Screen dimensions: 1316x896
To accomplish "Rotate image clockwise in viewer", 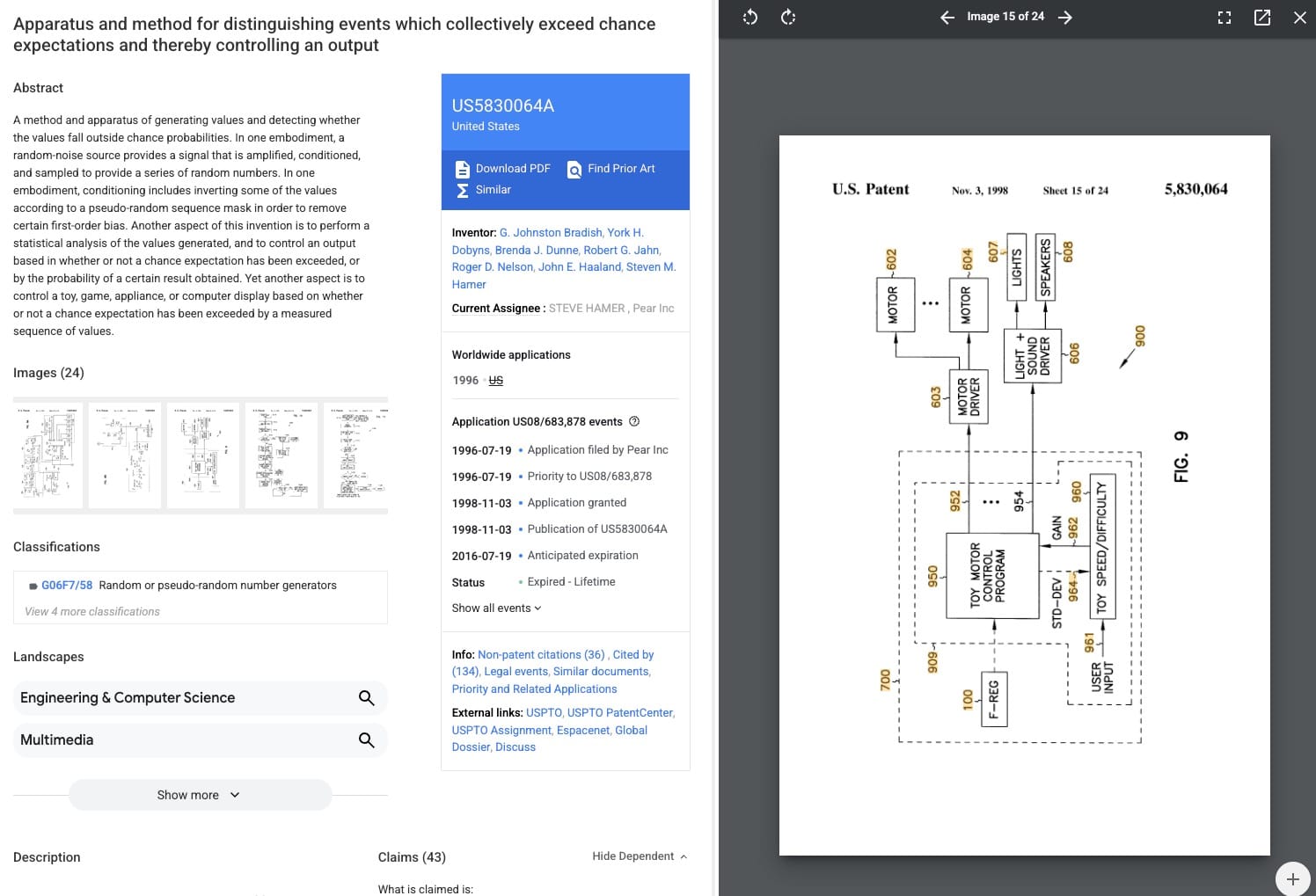I will tap(788, 17).
